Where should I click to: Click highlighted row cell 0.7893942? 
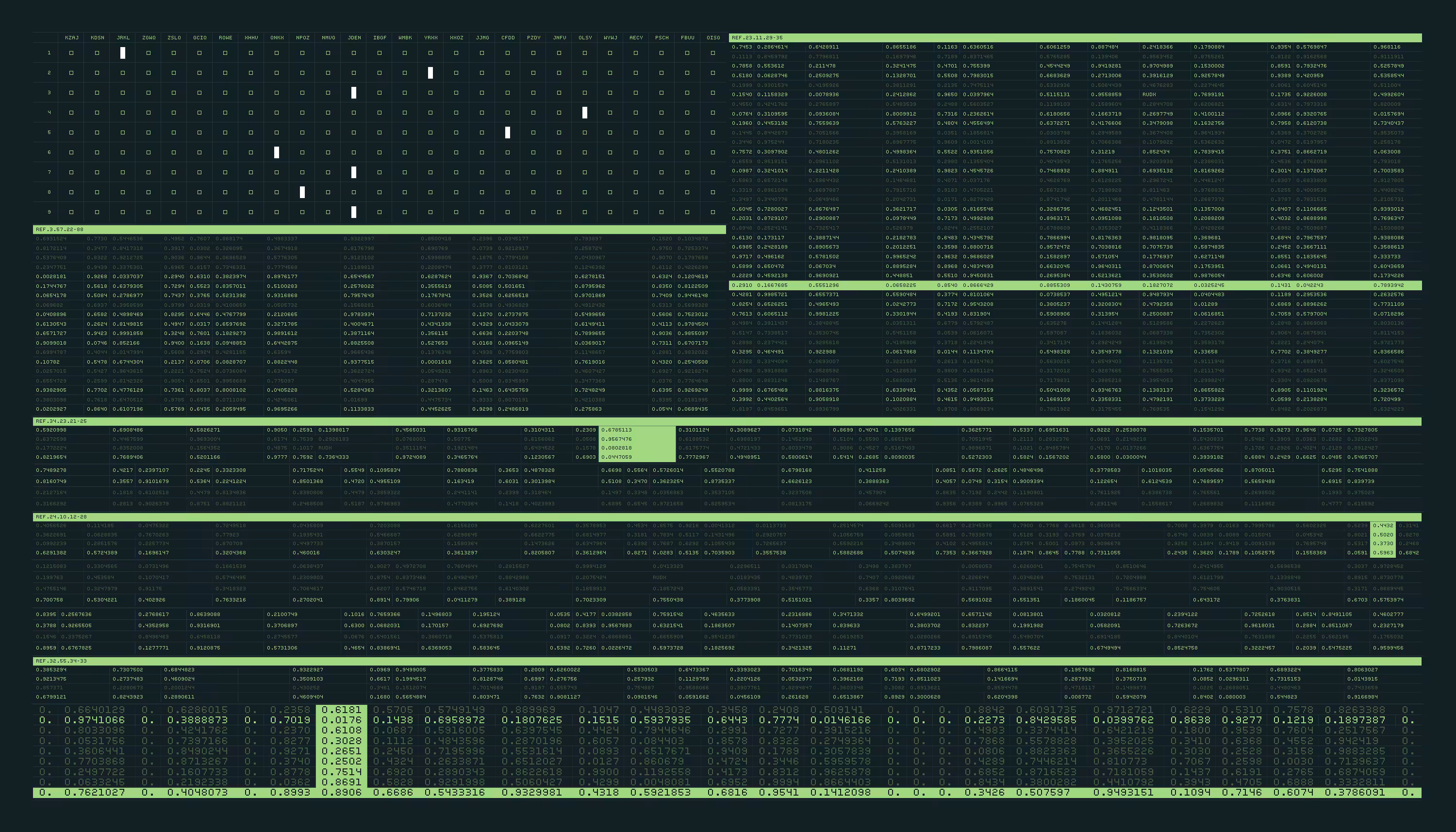[x=1388, y=285]
